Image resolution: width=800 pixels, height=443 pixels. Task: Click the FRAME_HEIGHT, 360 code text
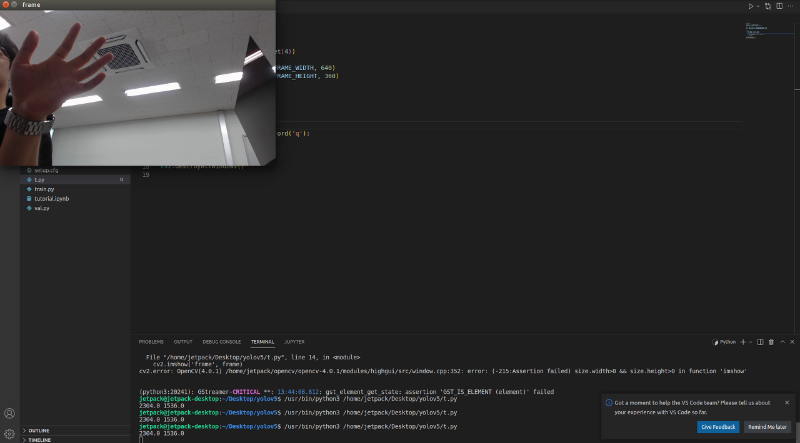[x=307, y=76]
